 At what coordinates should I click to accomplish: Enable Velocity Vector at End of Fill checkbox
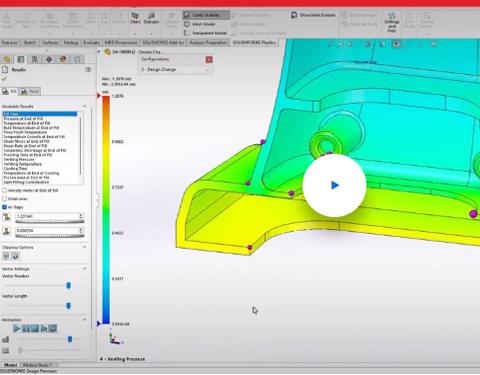click(x=4, y=190)
